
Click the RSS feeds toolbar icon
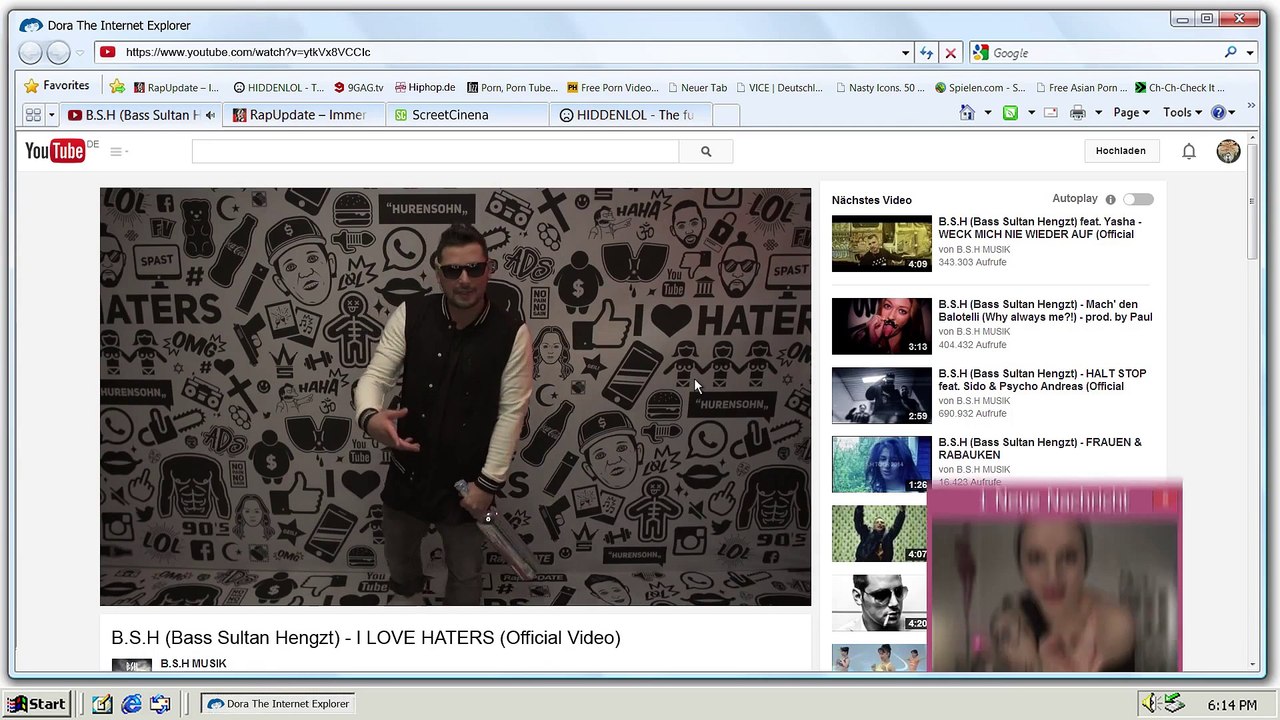tap(1010, 113)
